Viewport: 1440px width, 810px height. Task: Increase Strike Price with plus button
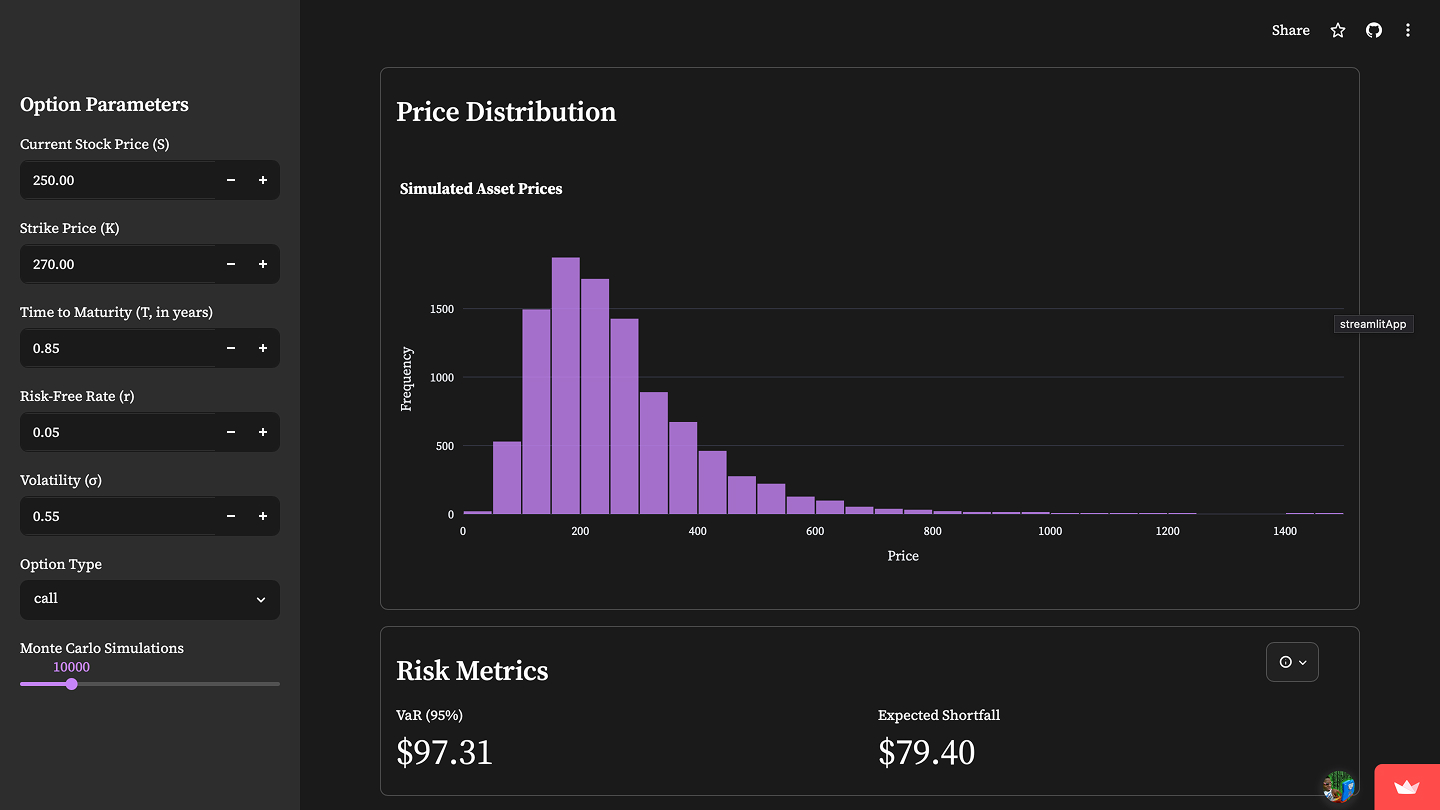[x=263, y=264]
